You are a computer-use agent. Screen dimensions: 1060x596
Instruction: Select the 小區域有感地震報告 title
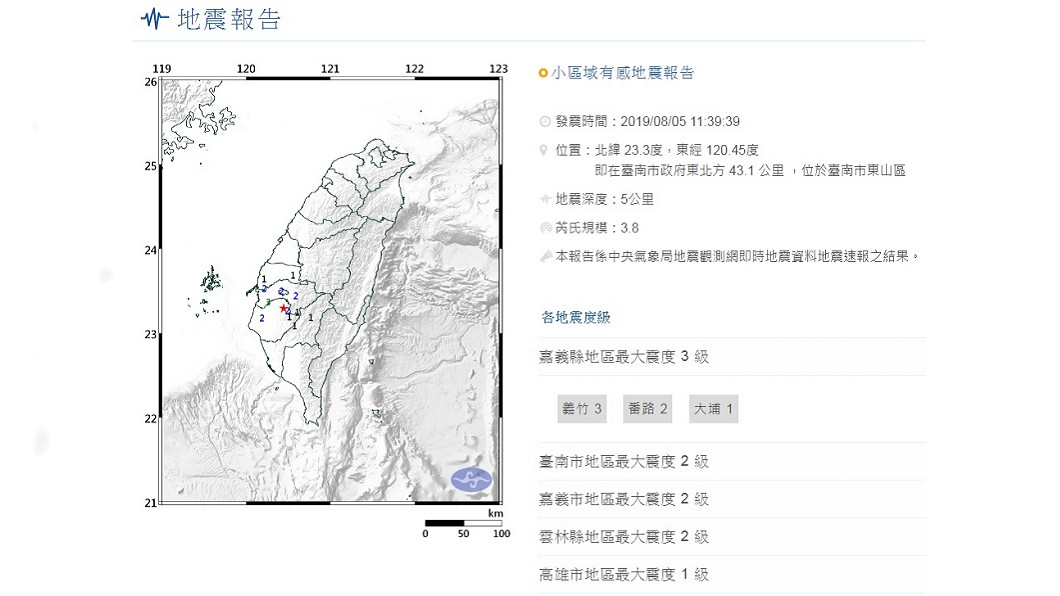tap(623, 73)
